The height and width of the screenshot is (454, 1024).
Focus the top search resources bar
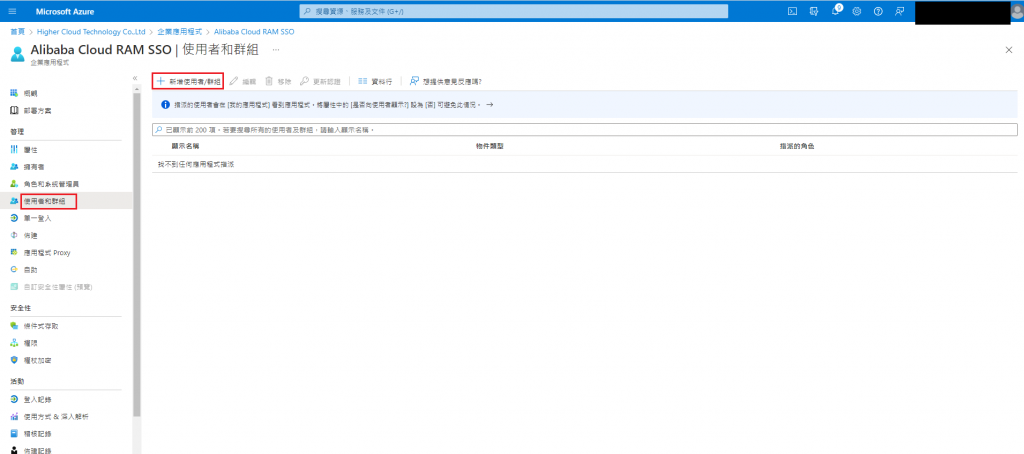click(x=514, y=11)
